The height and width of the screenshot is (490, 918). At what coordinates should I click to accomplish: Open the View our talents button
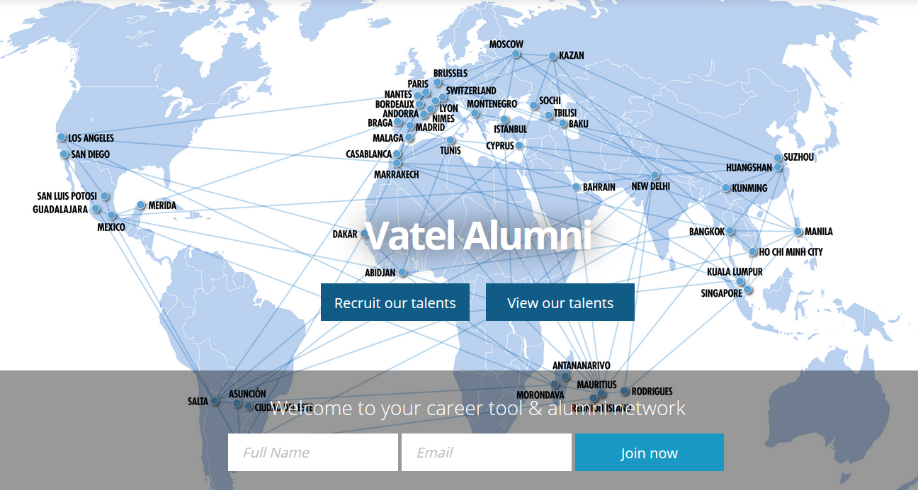[x=560, y=302]
